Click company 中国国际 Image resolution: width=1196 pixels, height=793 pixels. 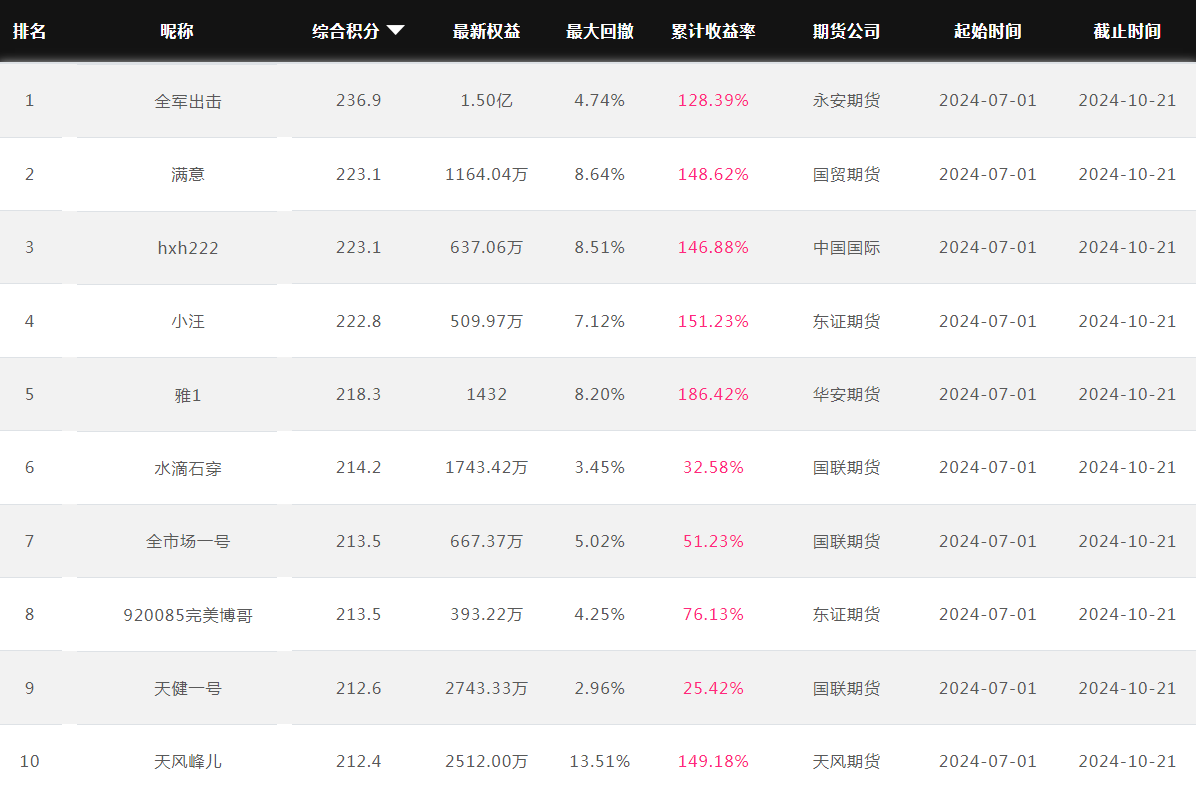(x=847, y=248)
